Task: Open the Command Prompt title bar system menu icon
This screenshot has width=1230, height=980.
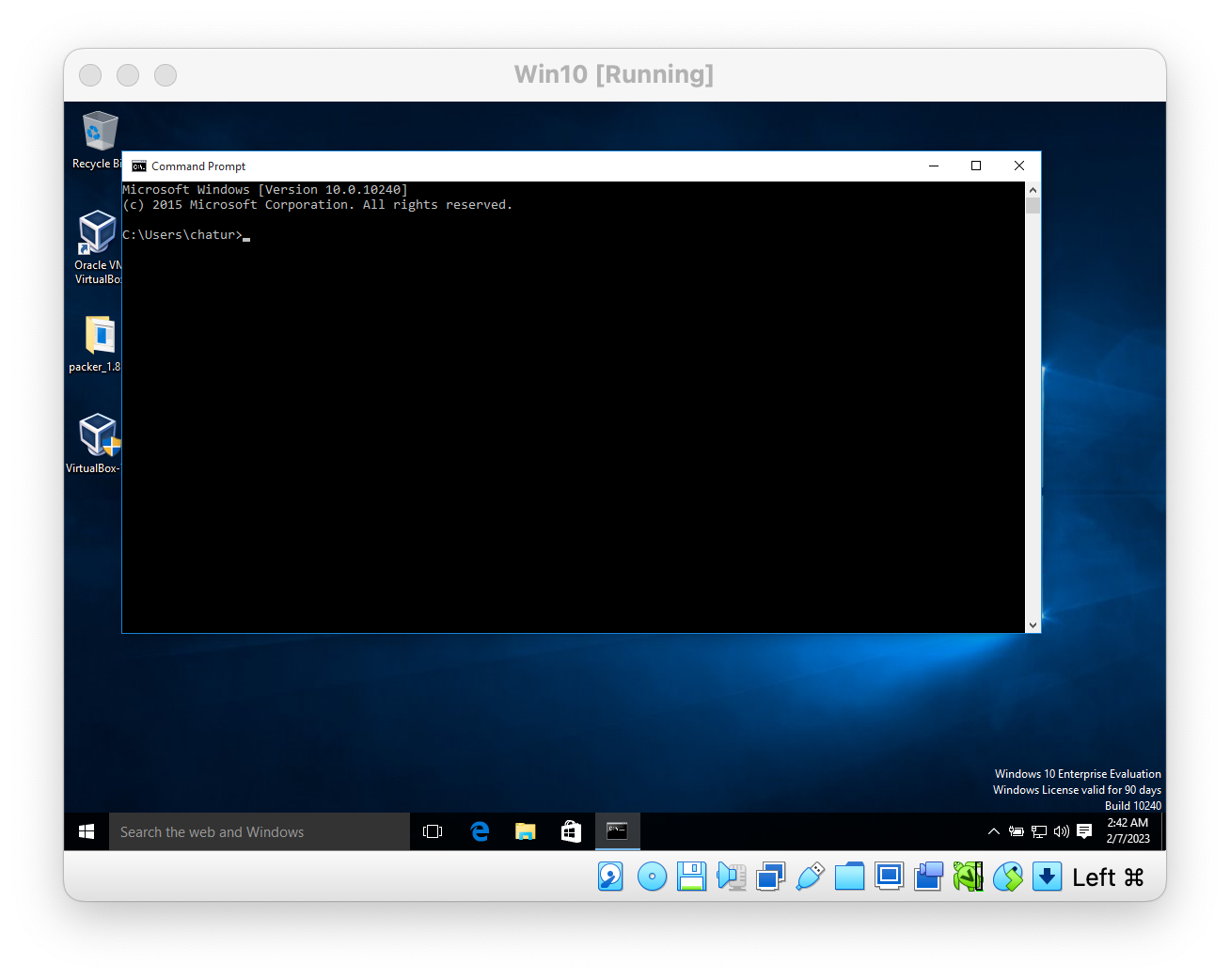Action: click(x=139, y=166)
